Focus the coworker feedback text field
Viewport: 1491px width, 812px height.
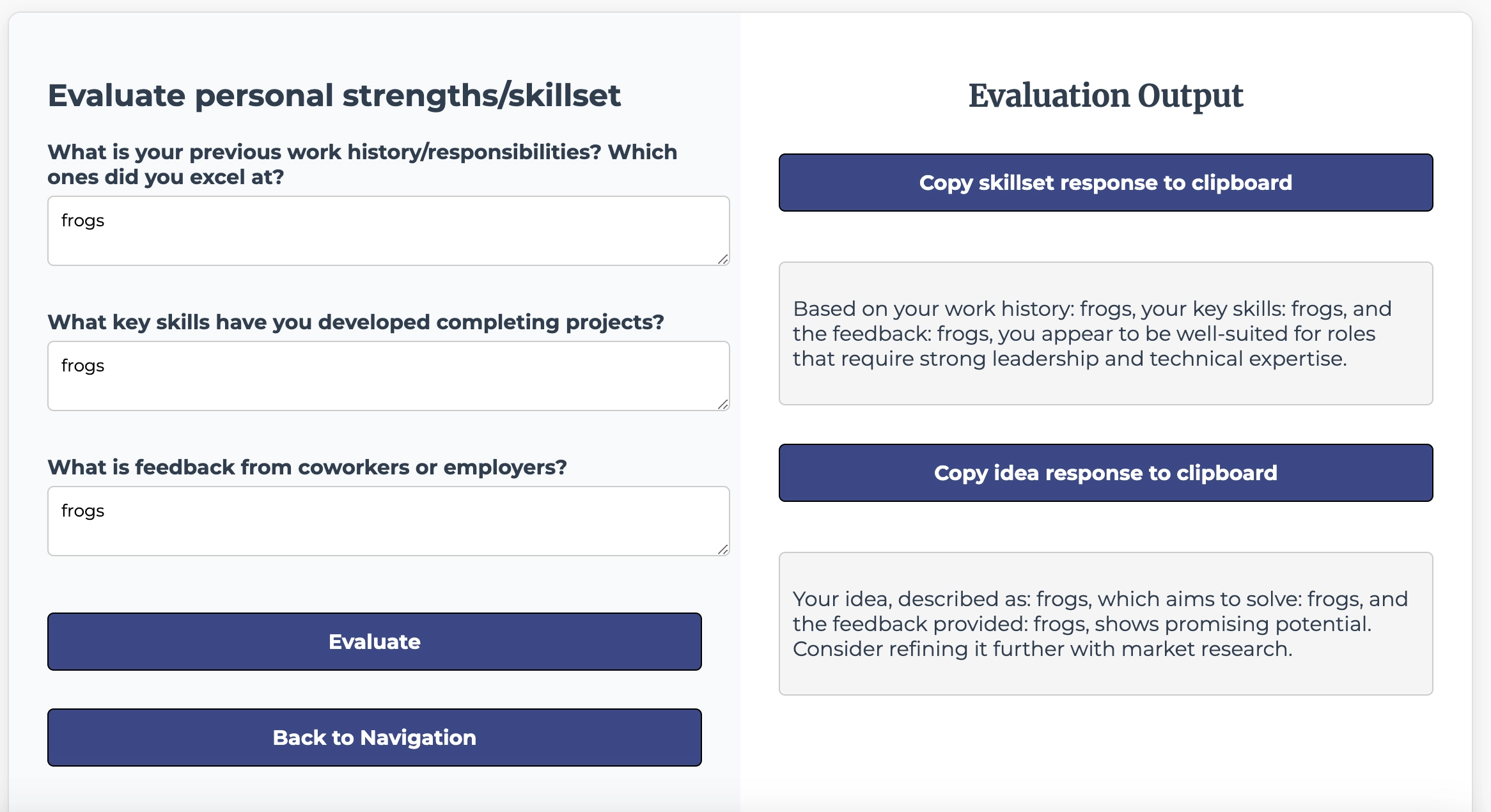389,521
